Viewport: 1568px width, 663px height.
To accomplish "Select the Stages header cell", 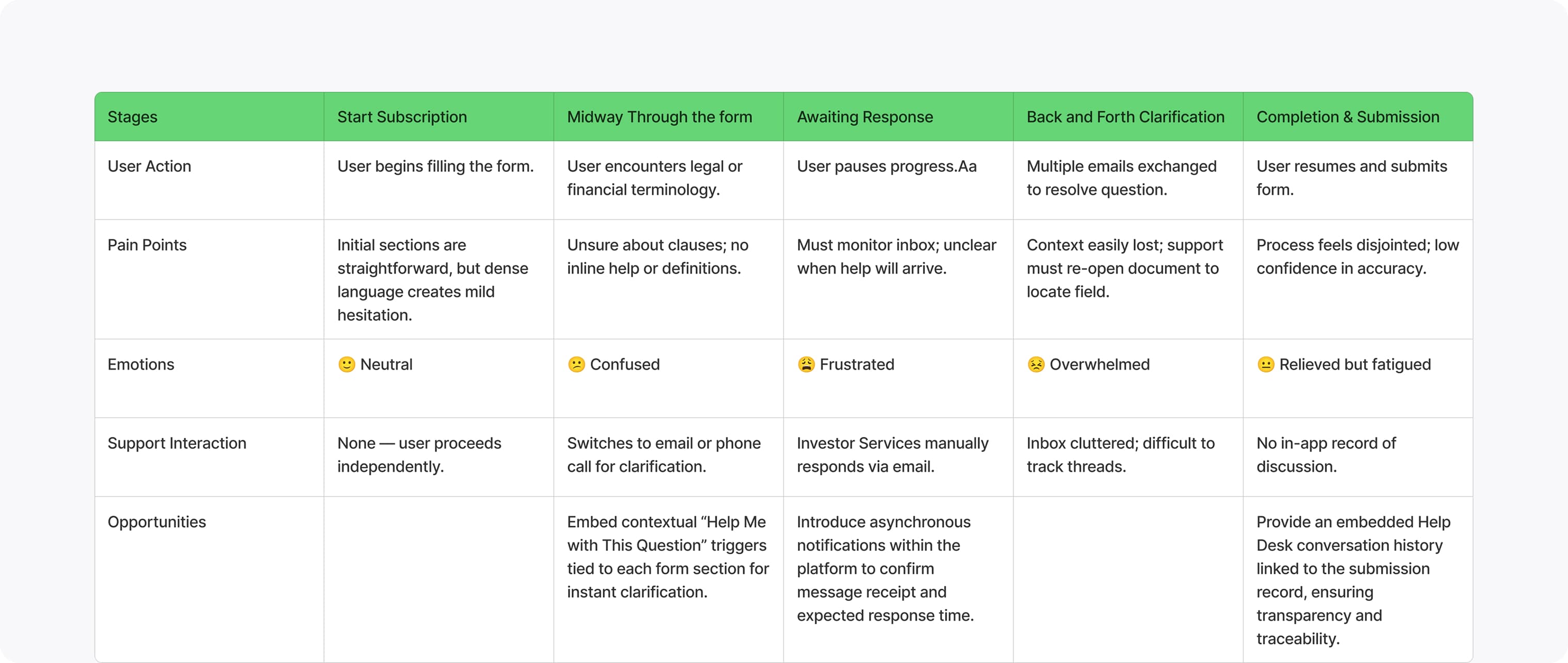I will 209,117.
